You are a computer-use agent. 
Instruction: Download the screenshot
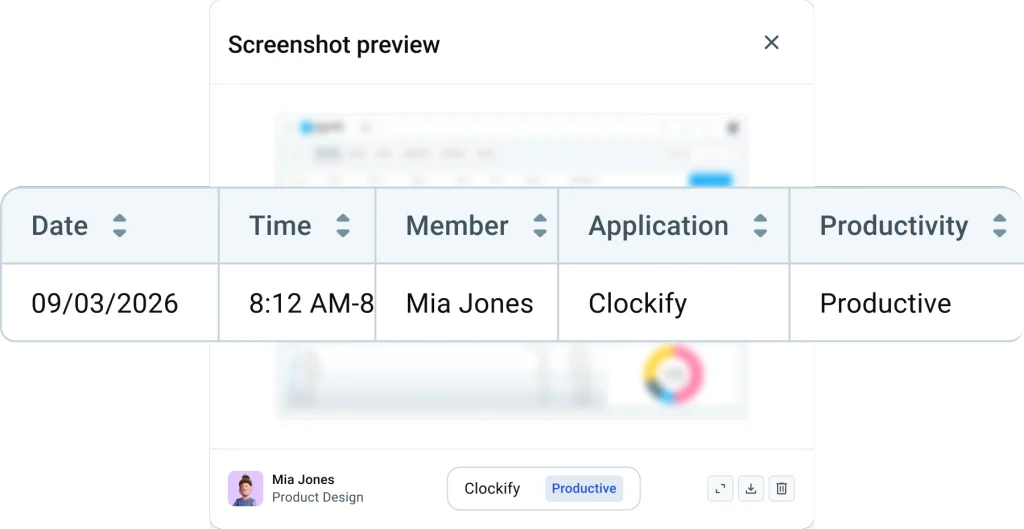tap(751, 489)
